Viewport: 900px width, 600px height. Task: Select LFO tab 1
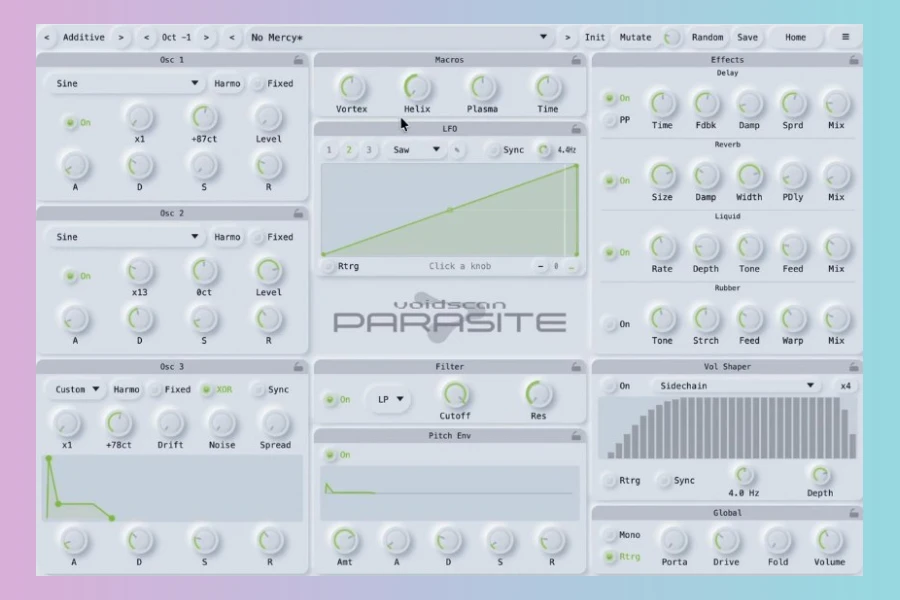pos(329,150)
